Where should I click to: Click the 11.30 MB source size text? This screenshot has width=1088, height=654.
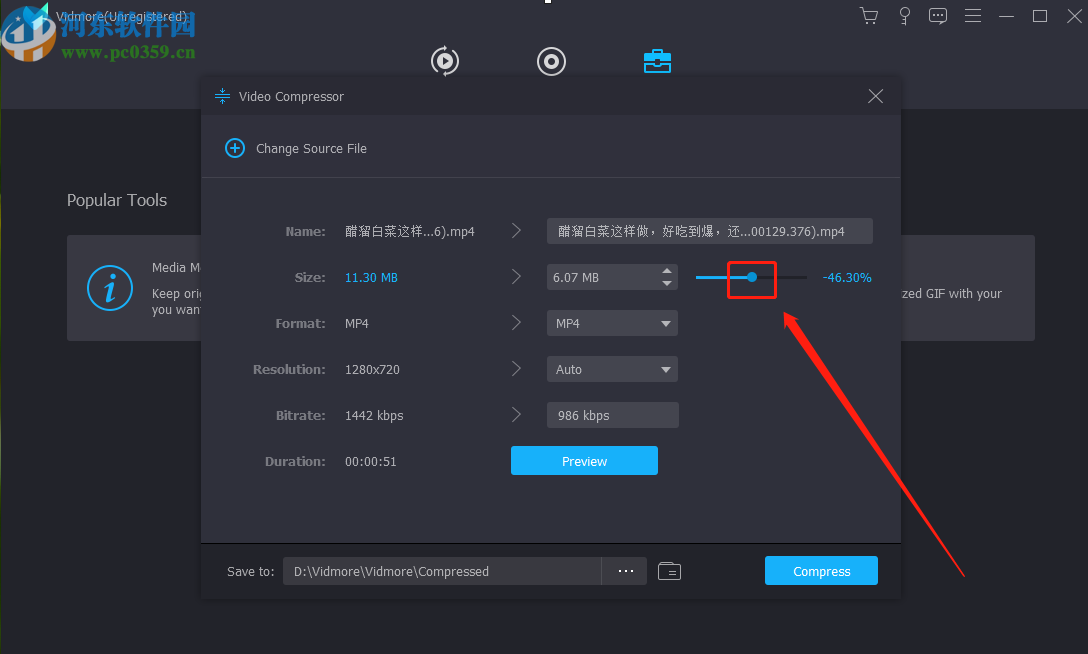tap(371, 277)
